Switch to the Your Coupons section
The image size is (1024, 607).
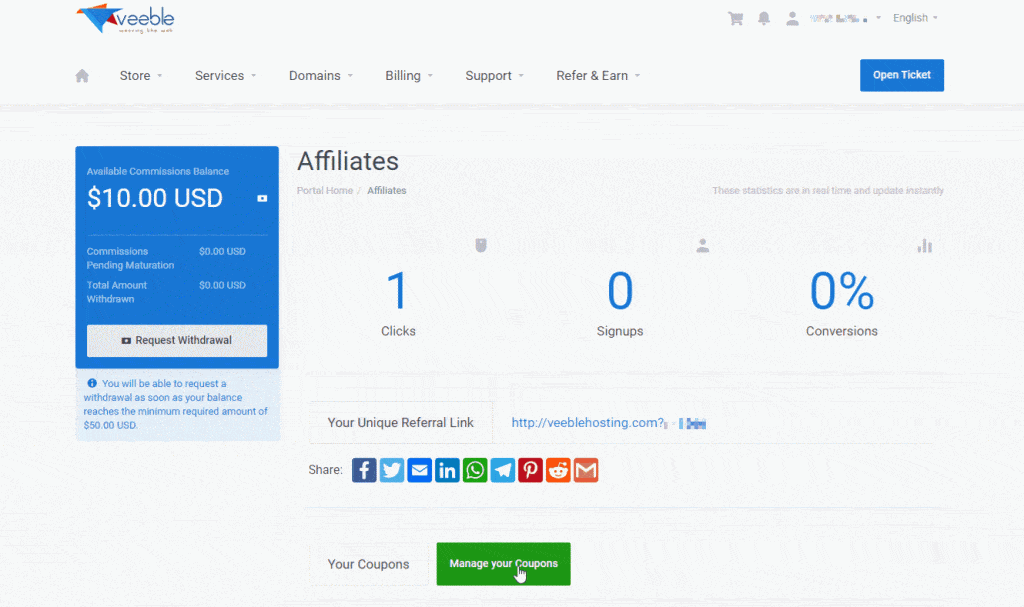tap(369, 564)
